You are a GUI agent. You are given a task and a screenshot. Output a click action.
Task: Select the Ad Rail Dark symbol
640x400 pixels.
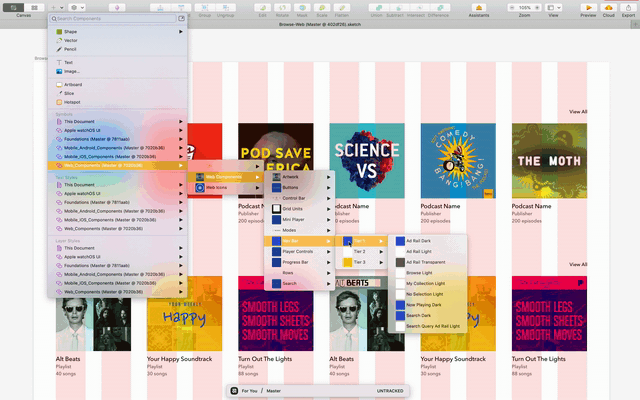427,241
